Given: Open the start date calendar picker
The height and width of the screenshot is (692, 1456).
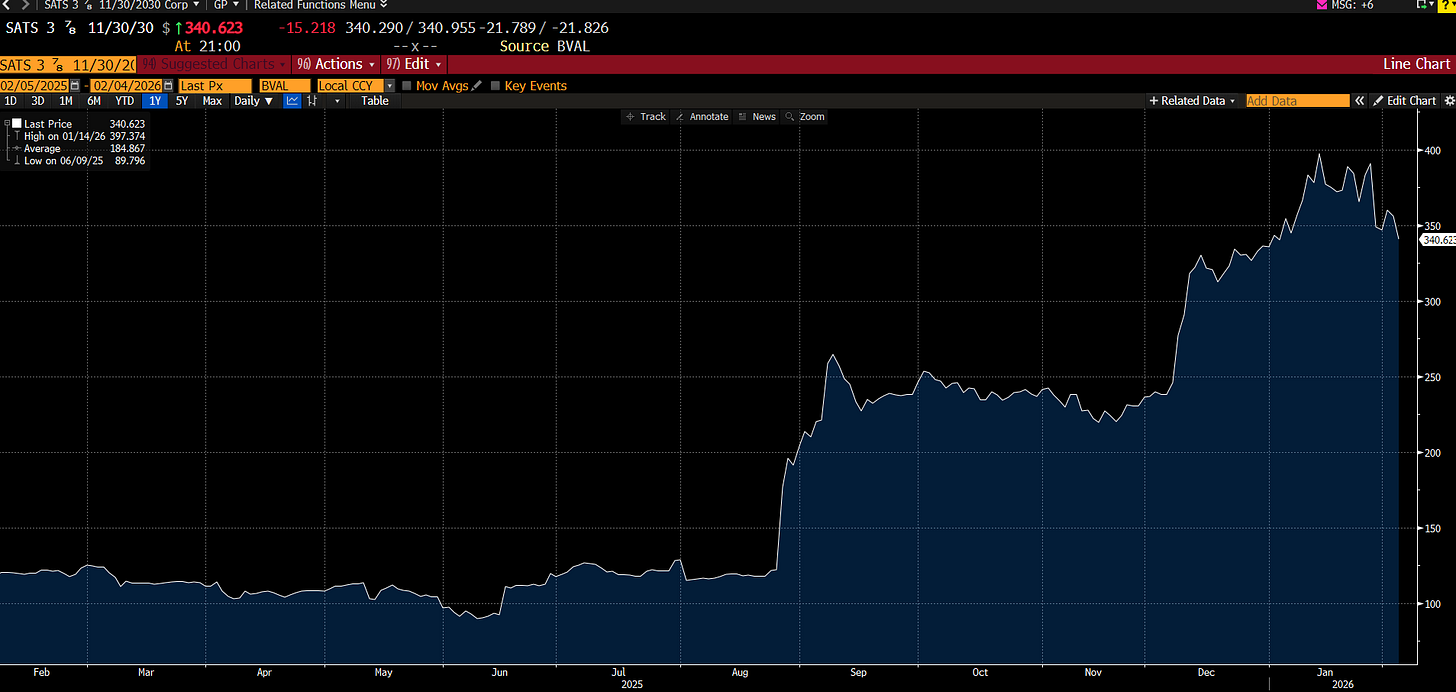Looking at the screenshot, I should [74, 86].
